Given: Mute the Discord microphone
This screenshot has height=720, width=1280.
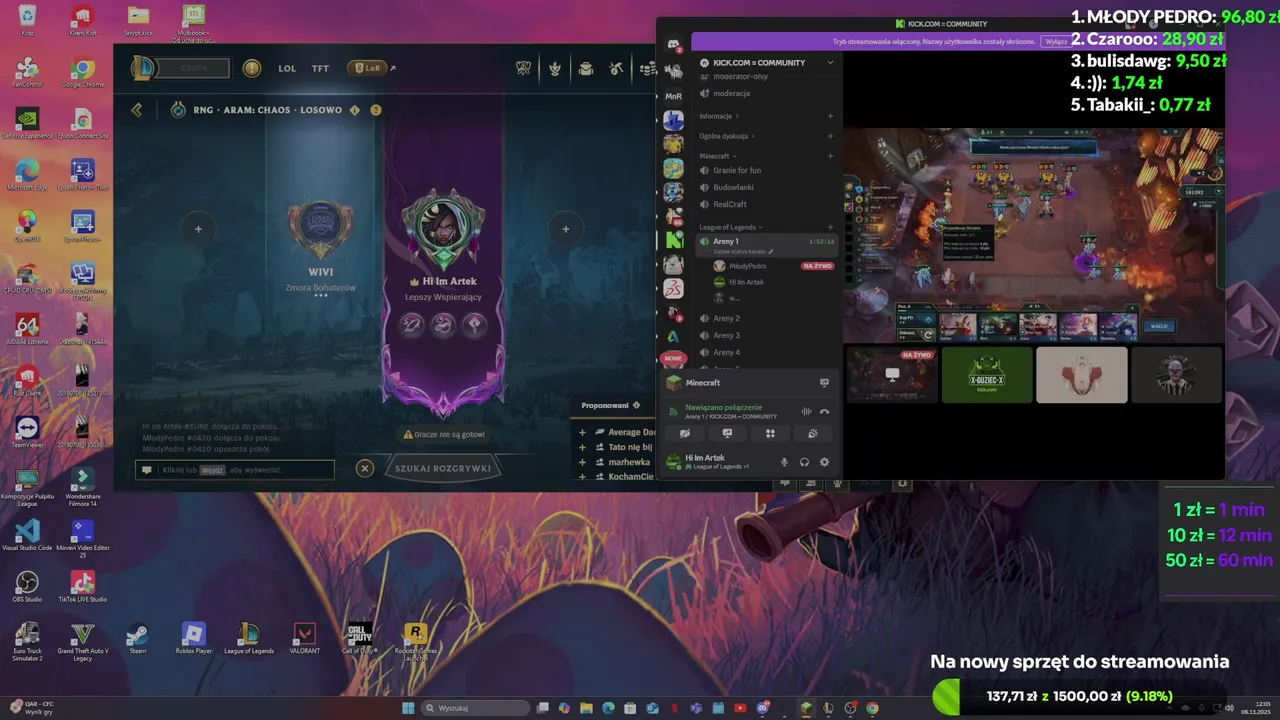Looking at the screenshot, I should pos(784,462).
